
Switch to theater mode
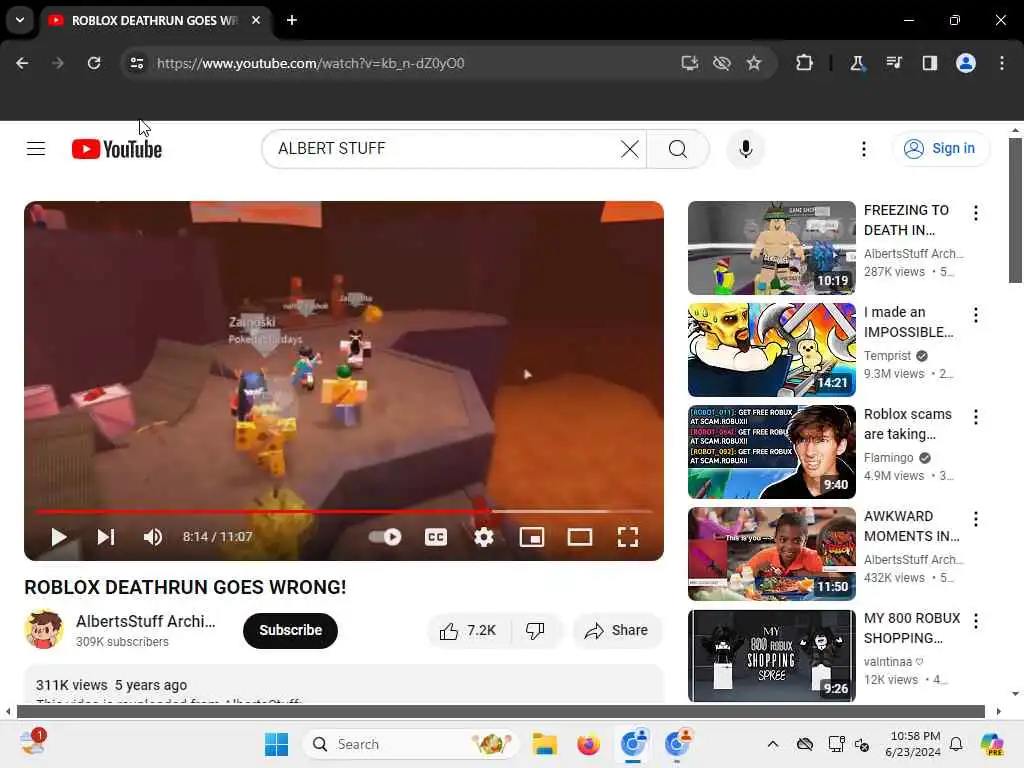[580, 537]
